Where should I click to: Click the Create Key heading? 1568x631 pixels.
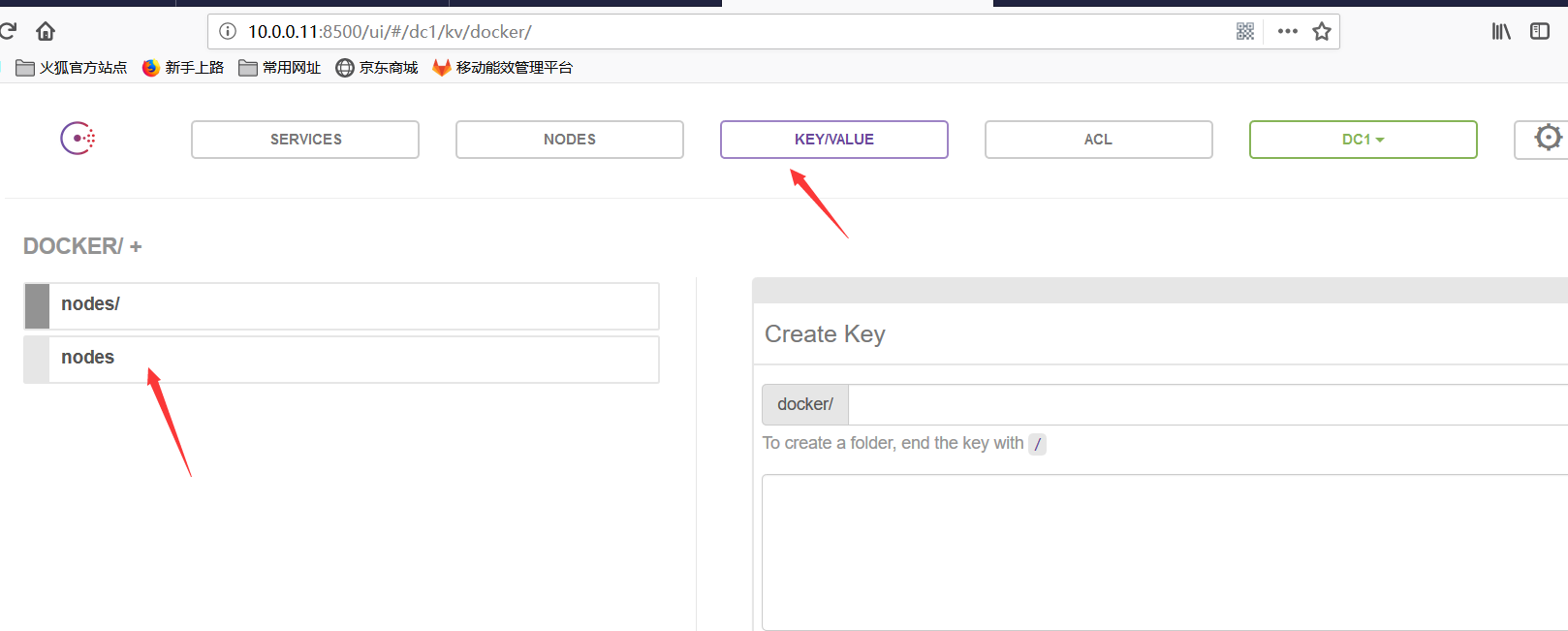825,334
